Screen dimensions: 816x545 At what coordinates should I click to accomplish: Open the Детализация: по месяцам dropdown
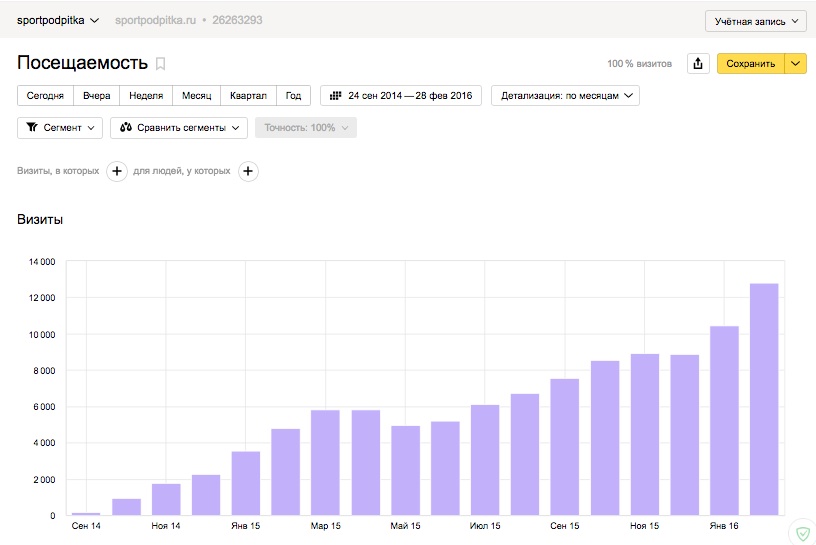[x=565, y=96]
